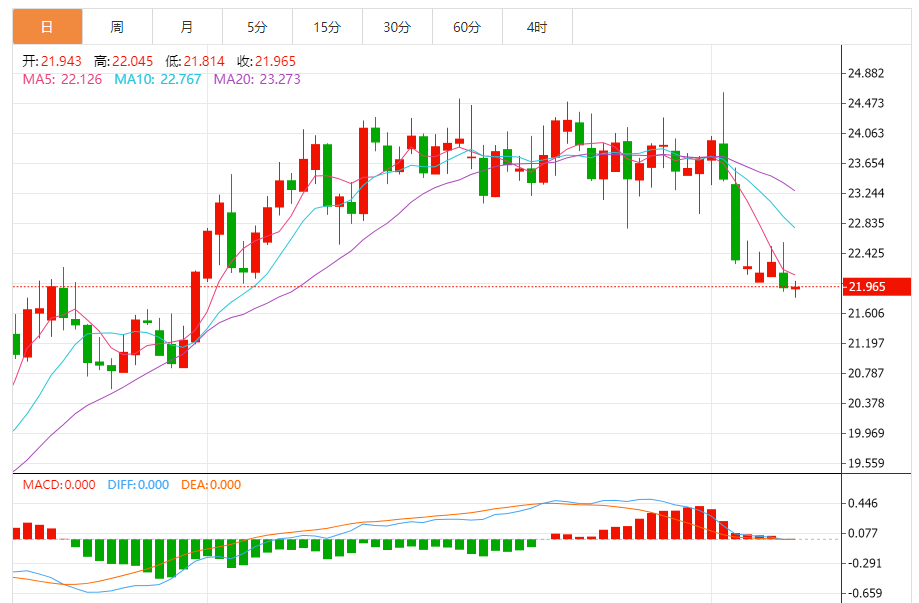Click the 20.787 price axis label
This screenshot has width=919, height=603.
pyautogui.click(x=866, y=373)
